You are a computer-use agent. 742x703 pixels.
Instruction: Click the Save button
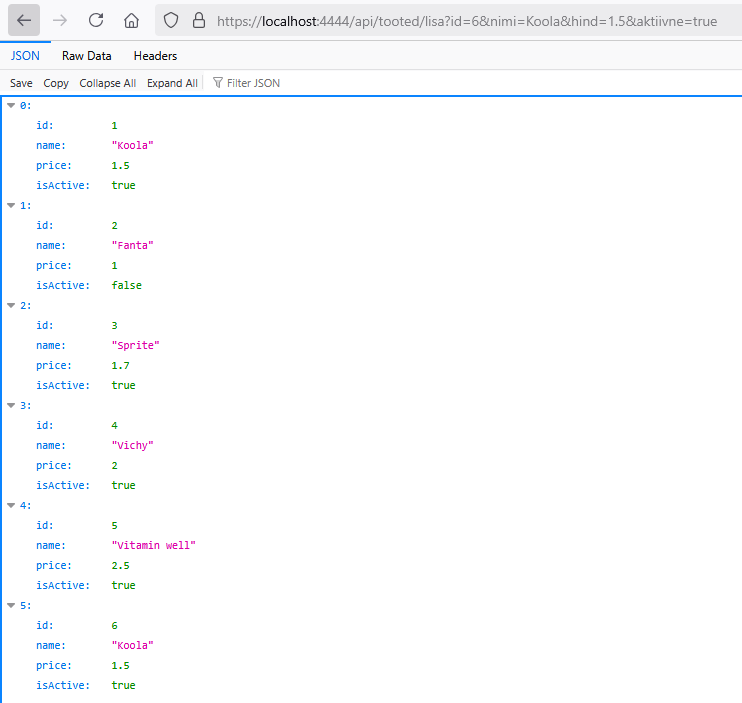[21, 83]
